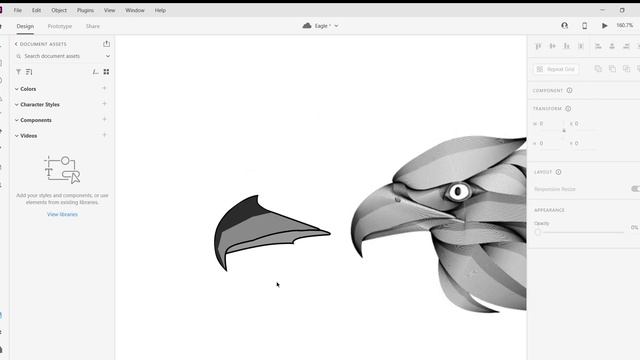Click the Distribute Vertically icon
The image size is (640, 360).
[581, 46]
